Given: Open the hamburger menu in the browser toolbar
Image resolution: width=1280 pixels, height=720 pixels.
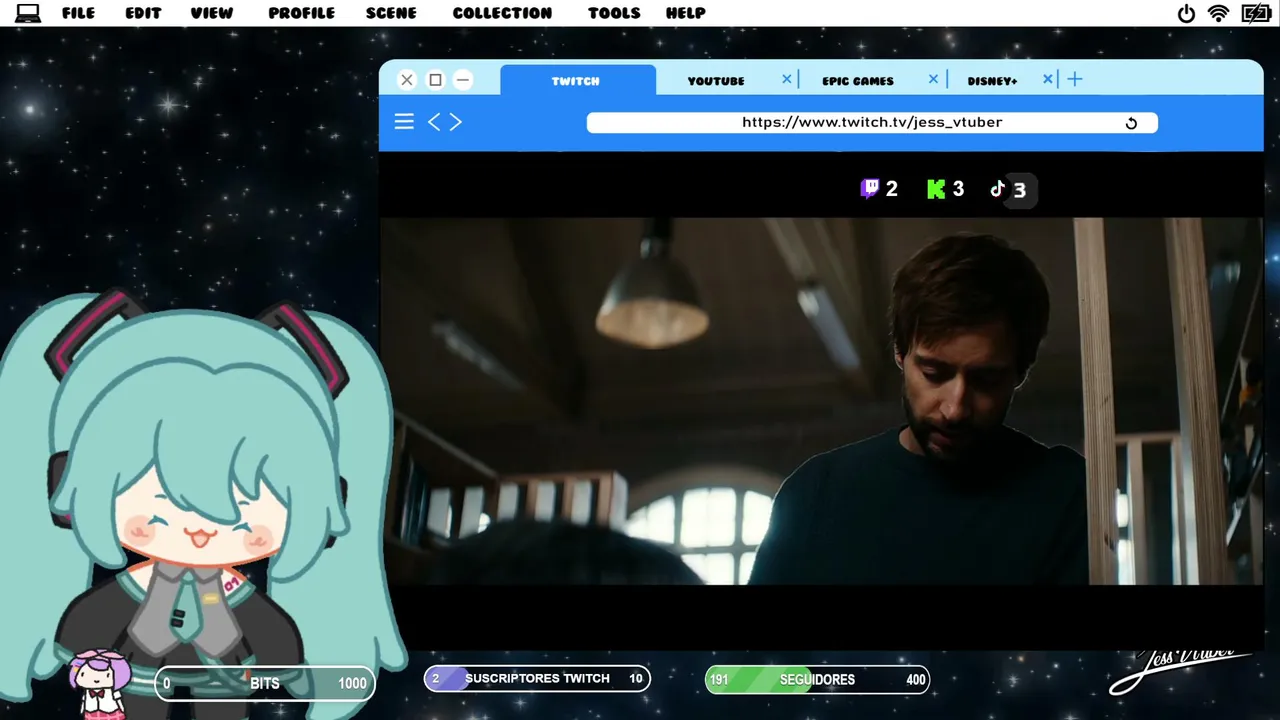Looking at the screenshot, I should (x=404, y=121).
